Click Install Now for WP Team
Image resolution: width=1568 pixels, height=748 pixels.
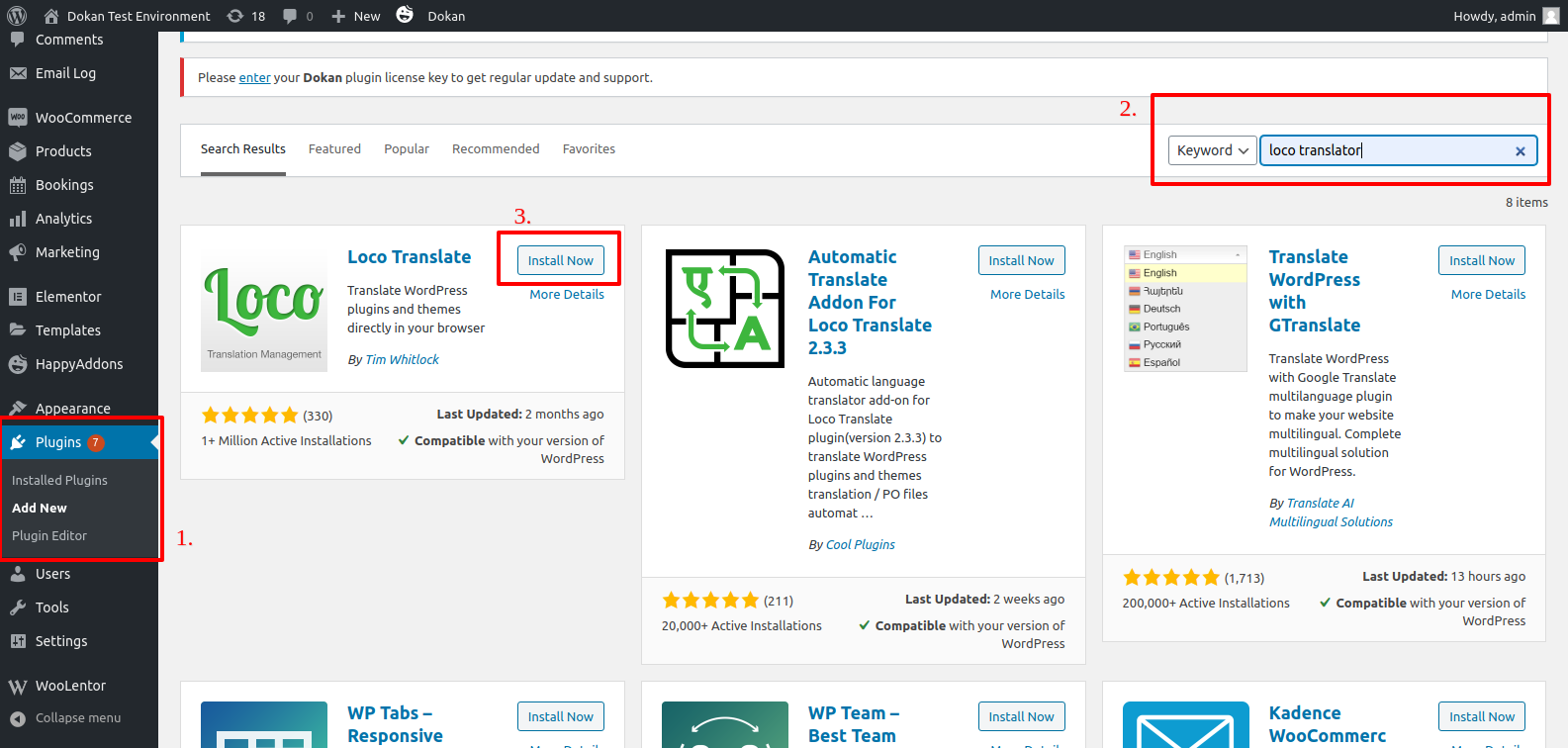[1021, 716]
